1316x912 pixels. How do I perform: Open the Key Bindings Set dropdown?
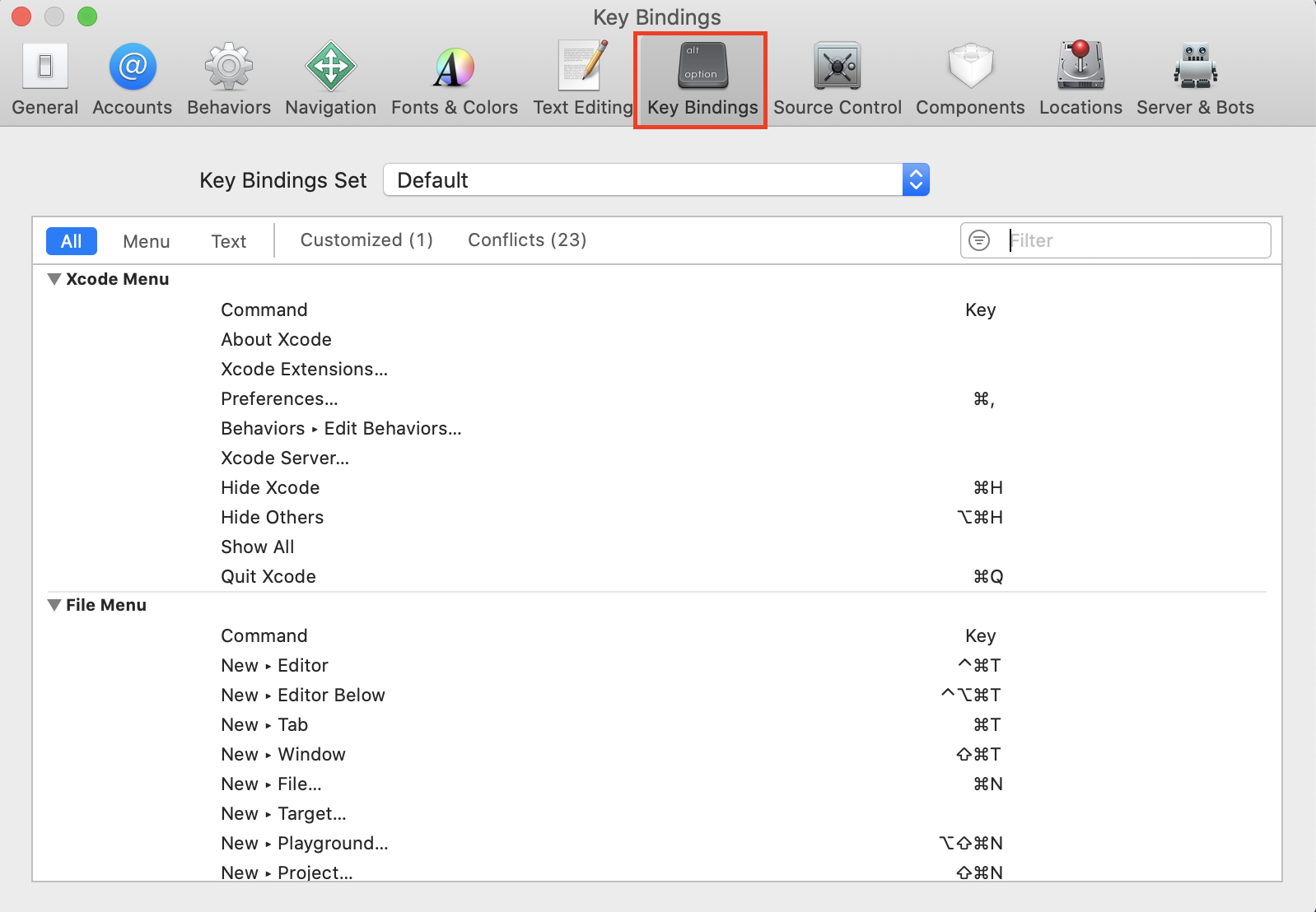coord(656,179)
